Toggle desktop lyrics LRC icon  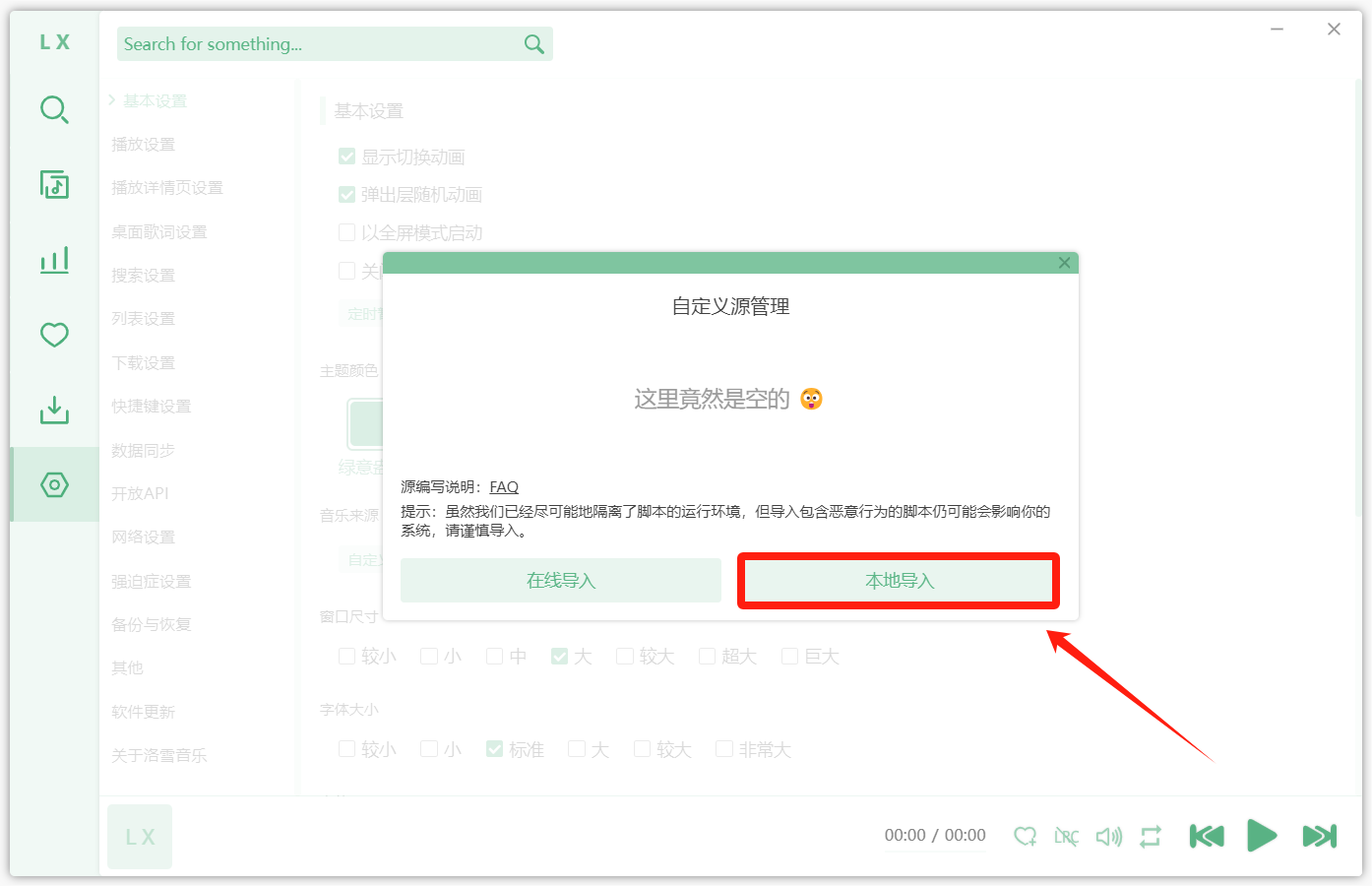pyautogui.click(x=1066, y=837)
